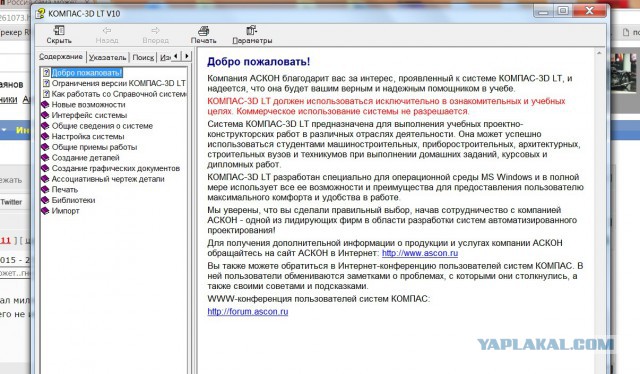
Task: Select the Создание деталей section
Action: tap(85, 158)
